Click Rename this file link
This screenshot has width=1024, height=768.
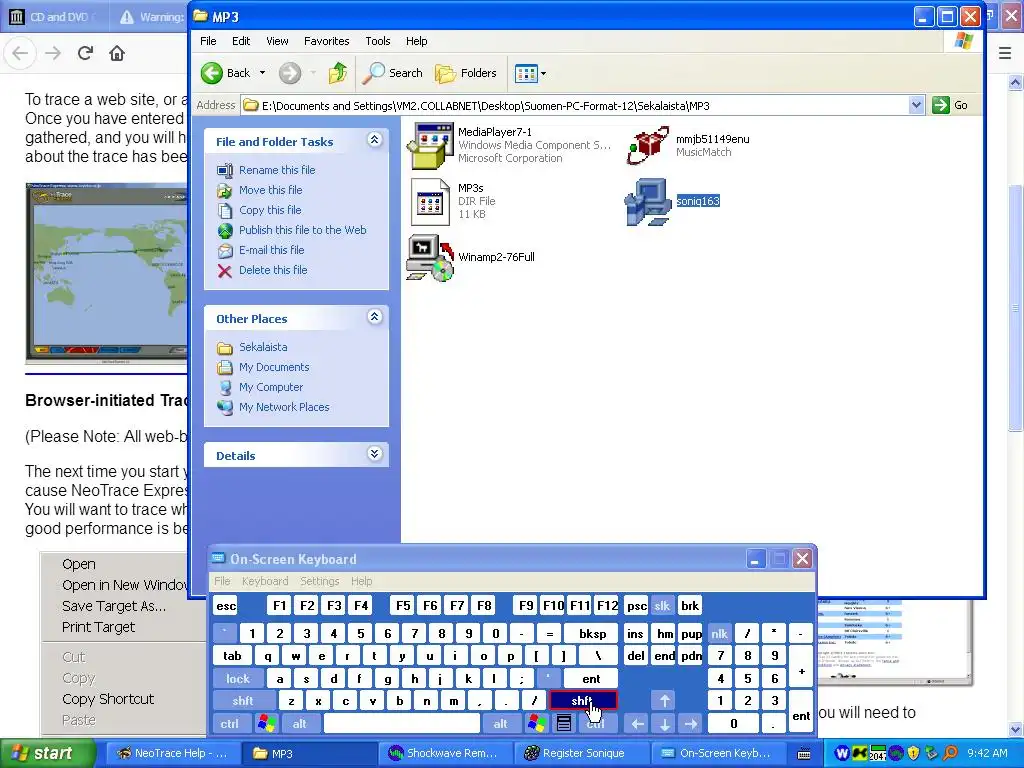pyautogui.click(x=277, y=170)
